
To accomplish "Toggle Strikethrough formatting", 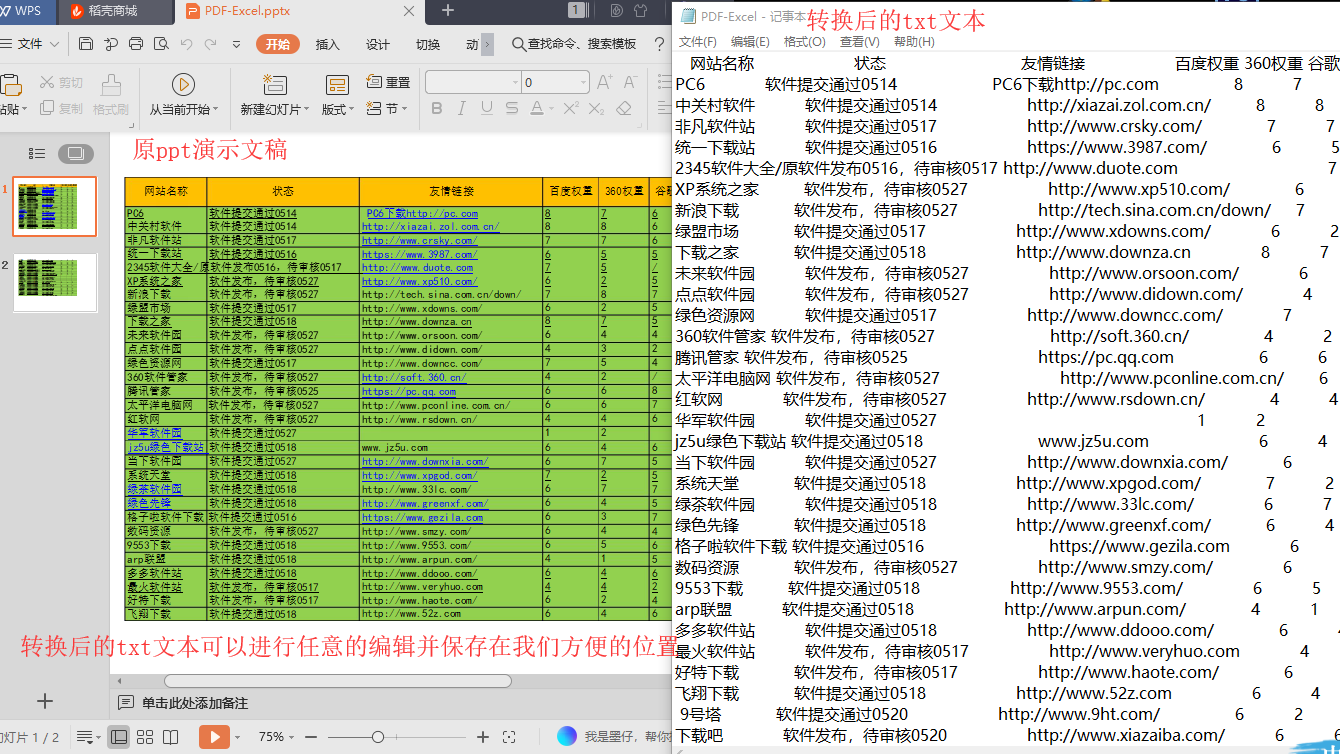I will (x=511, y=108).
